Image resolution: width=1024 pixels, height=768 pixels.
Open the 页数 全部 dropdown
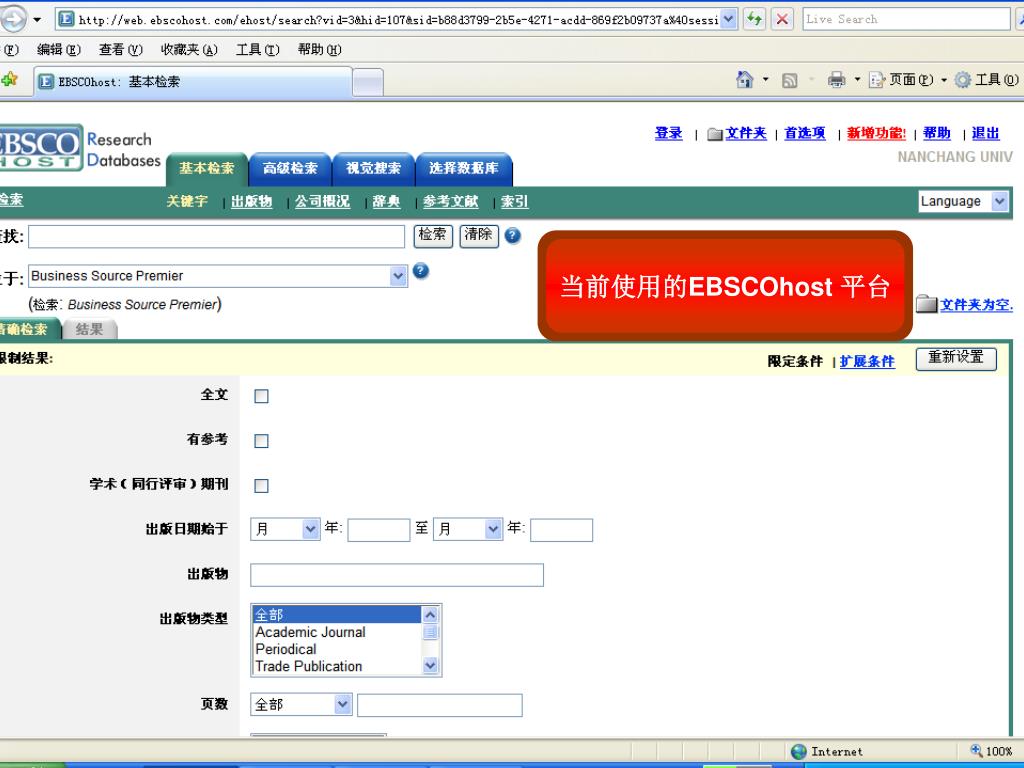pos(342,705)
